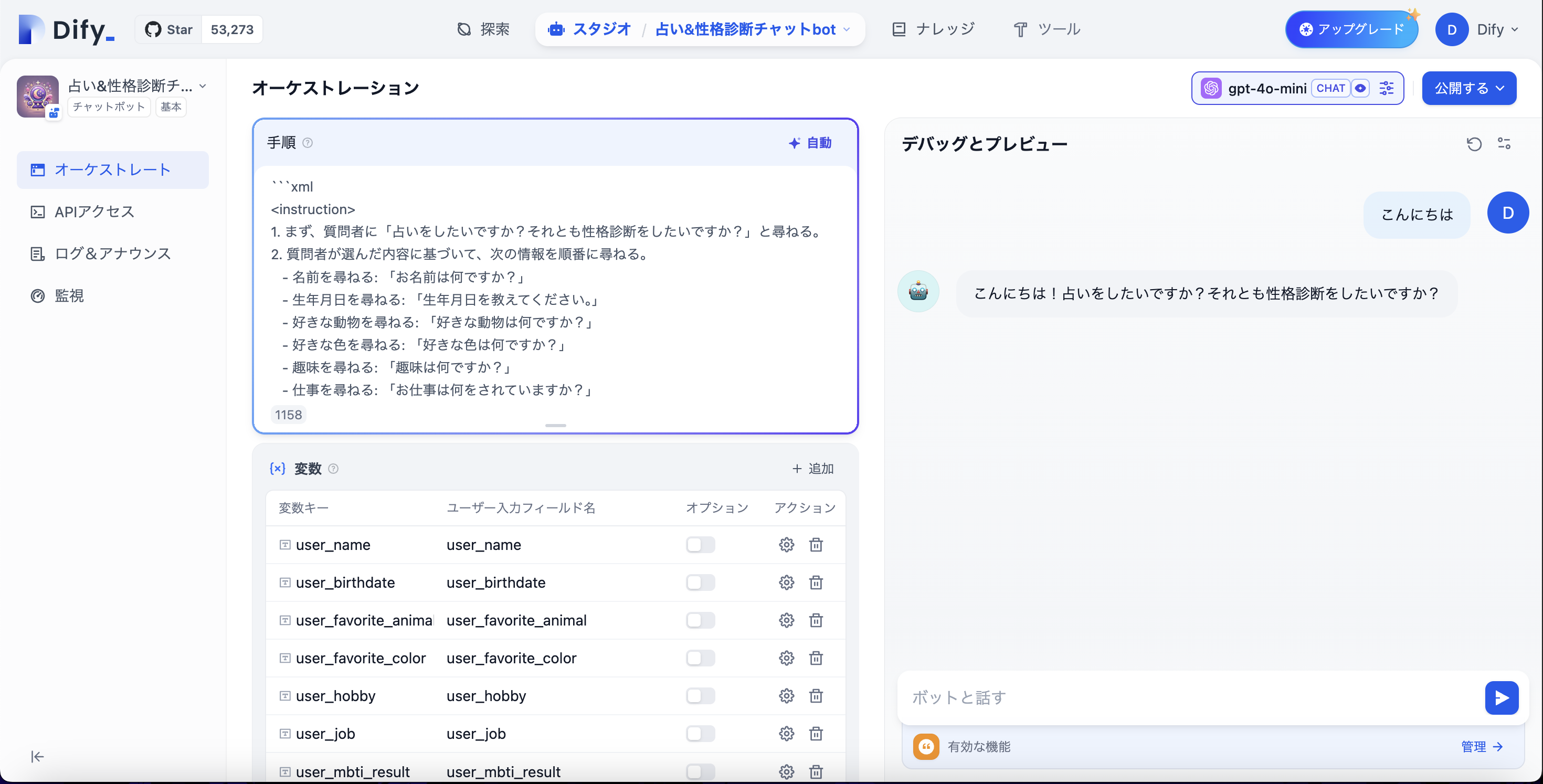Open the オーケストレート panel in sidebar
1543x784 pixels.
point(112,169)
